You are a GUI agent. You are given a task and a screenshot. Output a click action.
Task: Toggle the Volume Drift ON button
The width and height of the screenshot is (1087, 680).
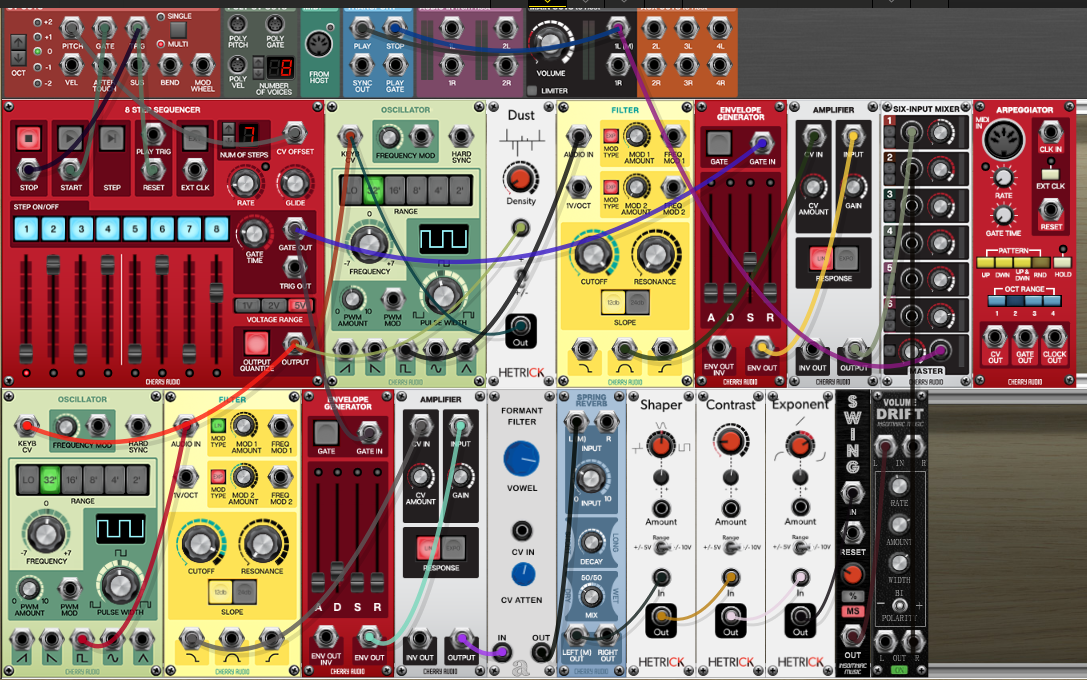point(898,670)
